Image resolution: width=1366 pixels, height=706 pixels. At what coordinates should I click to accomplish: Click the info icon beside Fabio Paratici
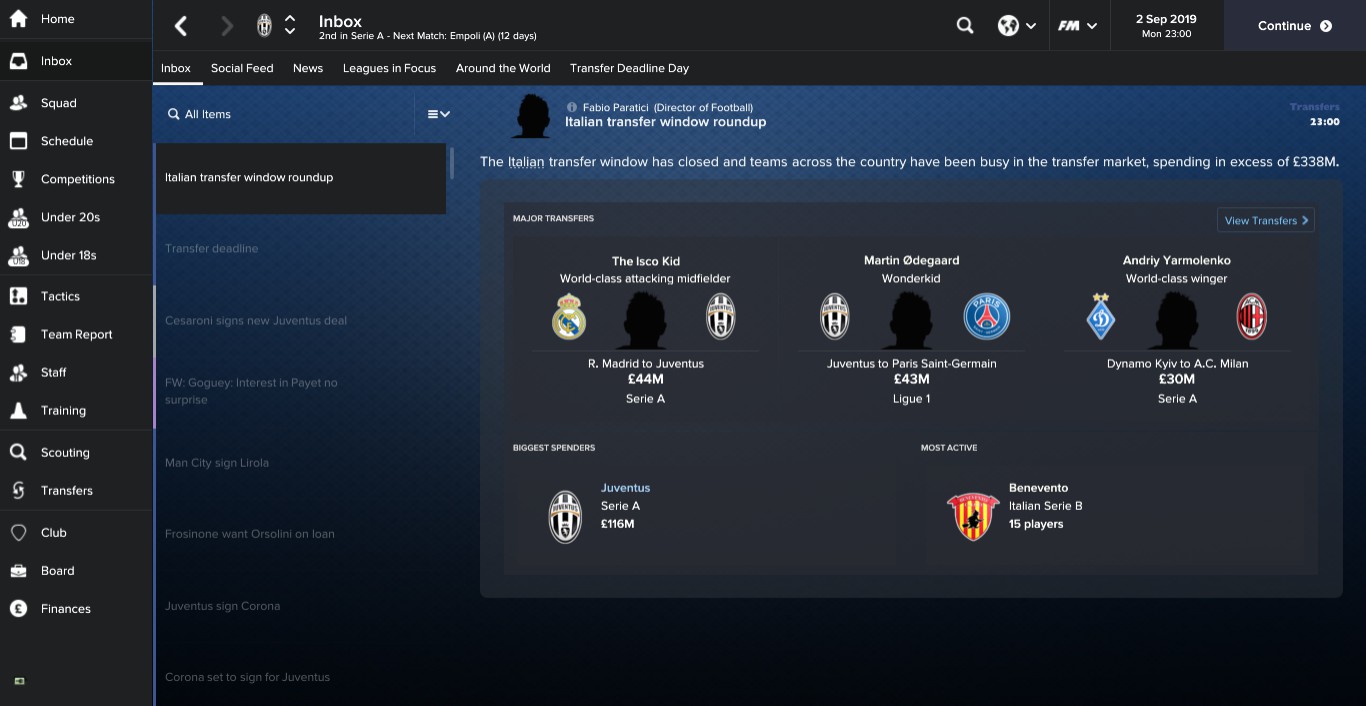click(572, 107)
